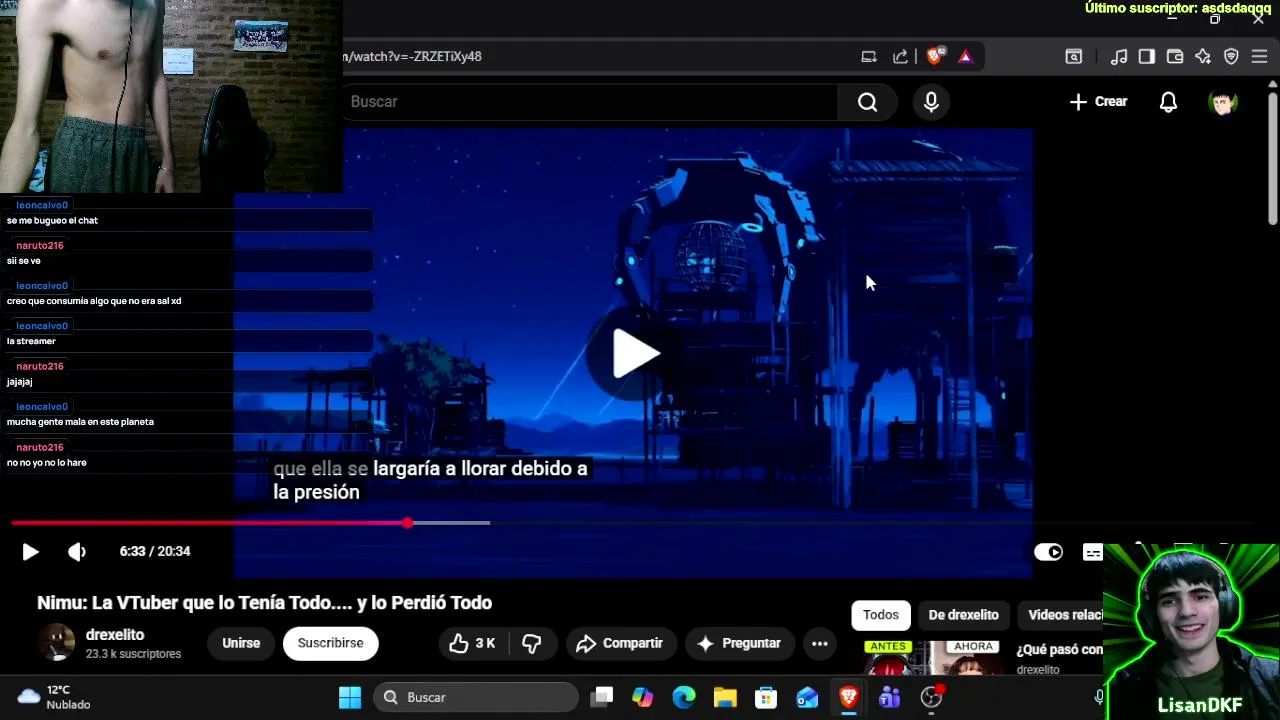Click the play button in player controls

click(30, 552)
